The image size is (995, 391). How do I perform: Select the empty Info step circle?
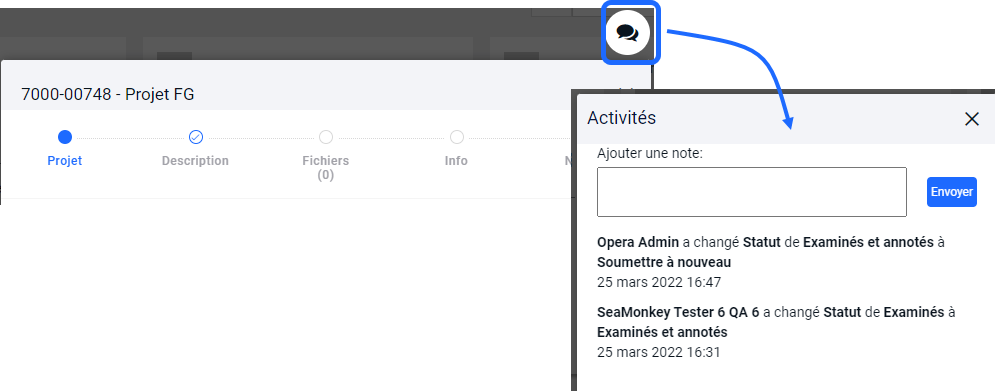(456, 137)
